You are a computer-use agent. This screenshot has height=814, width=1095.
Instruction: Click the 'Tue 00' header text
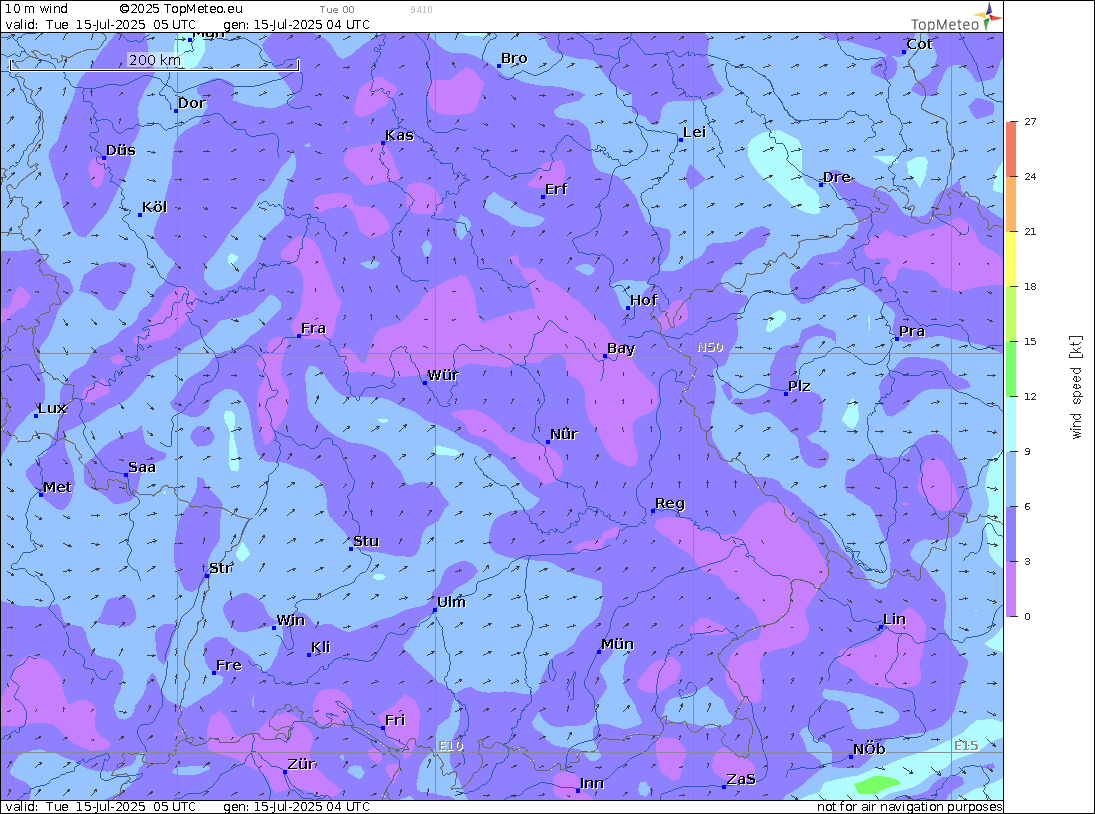(x=337, y=10)
